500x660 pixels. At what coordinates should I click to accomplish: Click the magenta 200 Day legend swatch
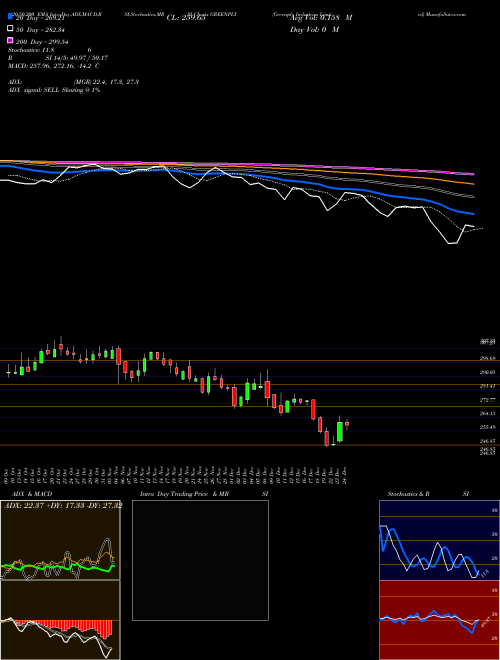pyautogui.click(x=11, y=40)
